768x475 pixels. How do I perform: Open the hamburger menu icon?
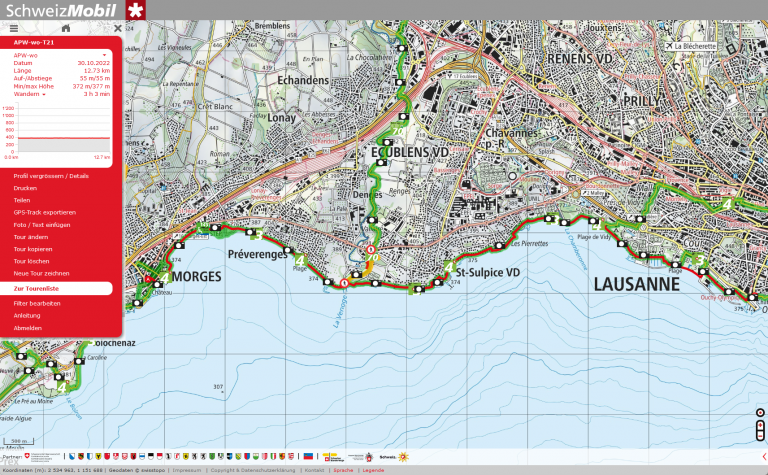click(14, 29)
